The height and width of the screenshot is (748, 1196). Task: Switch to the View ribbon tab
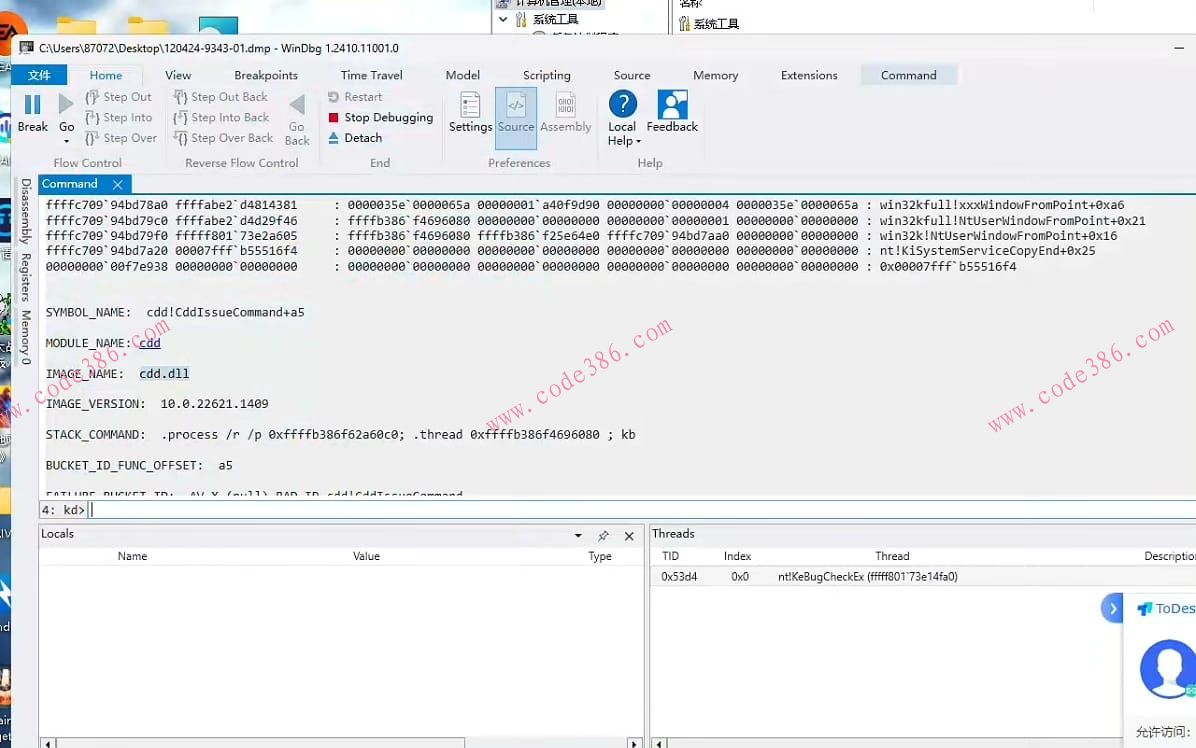click(x=178, y=75)
